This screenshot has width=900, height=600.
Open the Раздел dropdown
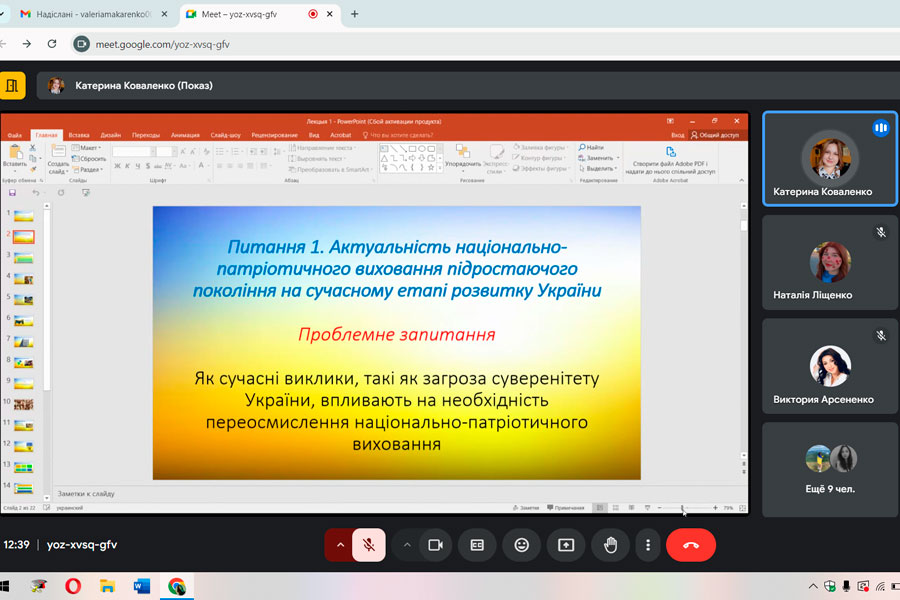coord(88,169)
